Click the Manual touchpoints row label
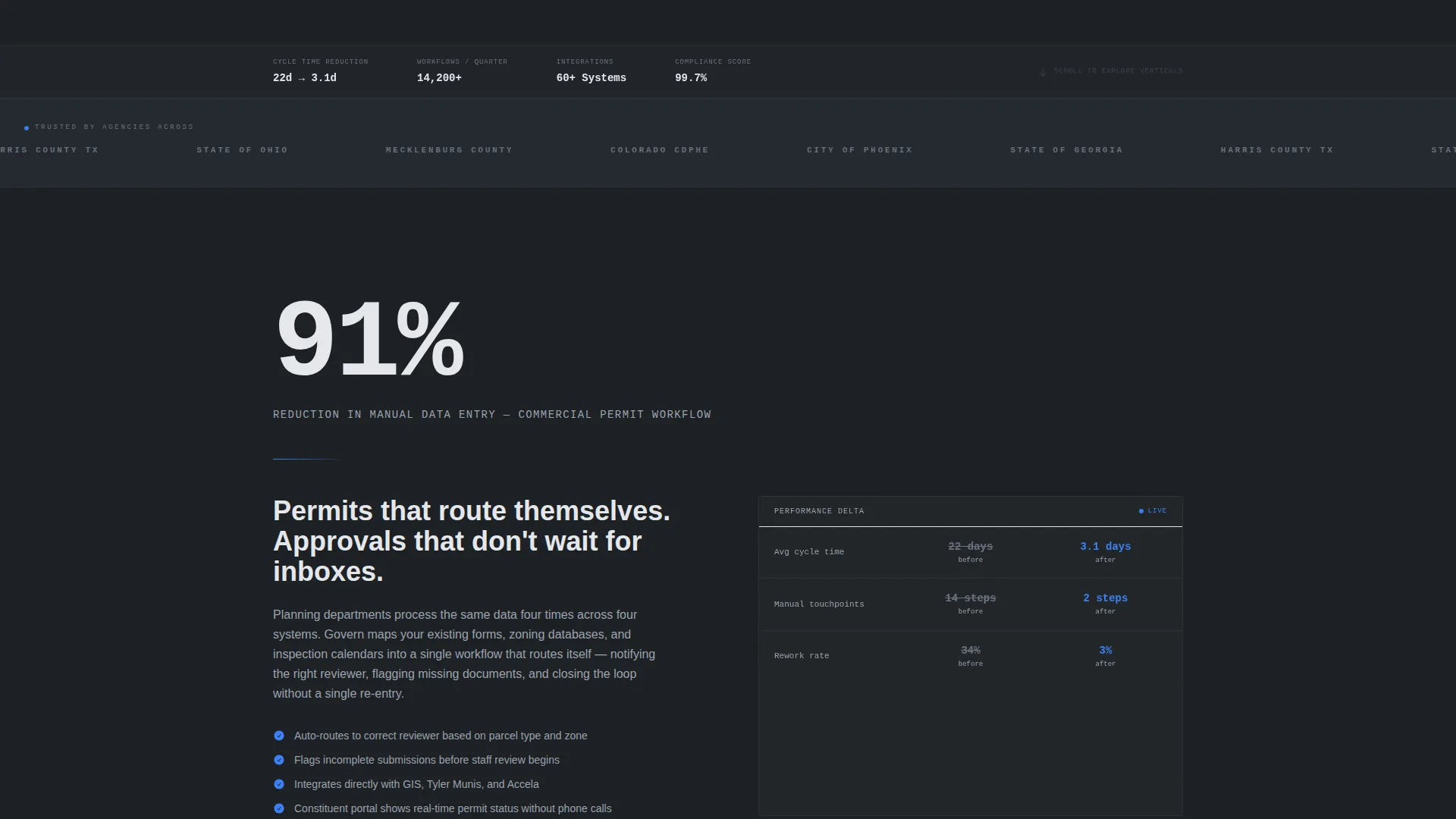The image size is (1456, 819). coord(819,604)
